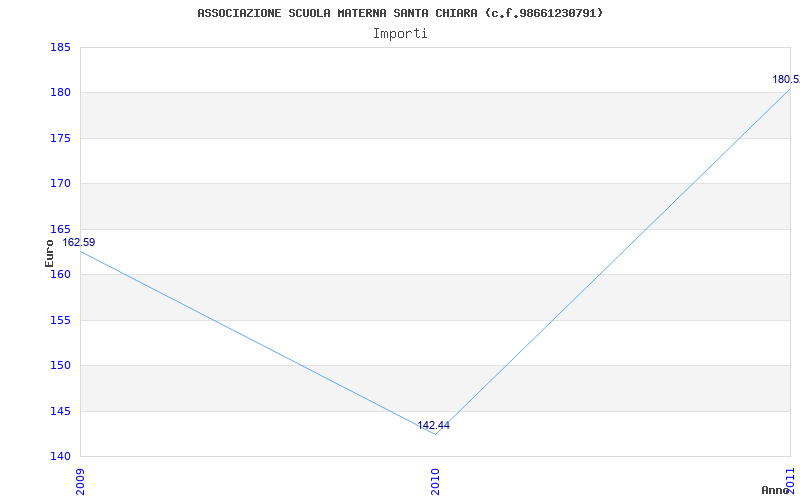Click the 2009 x-axis label

[80, 481]
